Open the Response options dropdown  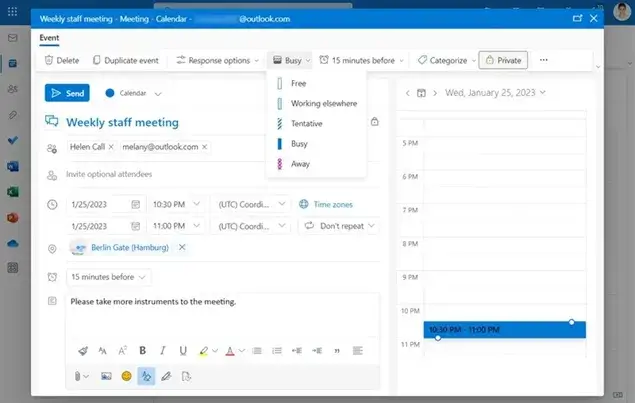[217, 60]
